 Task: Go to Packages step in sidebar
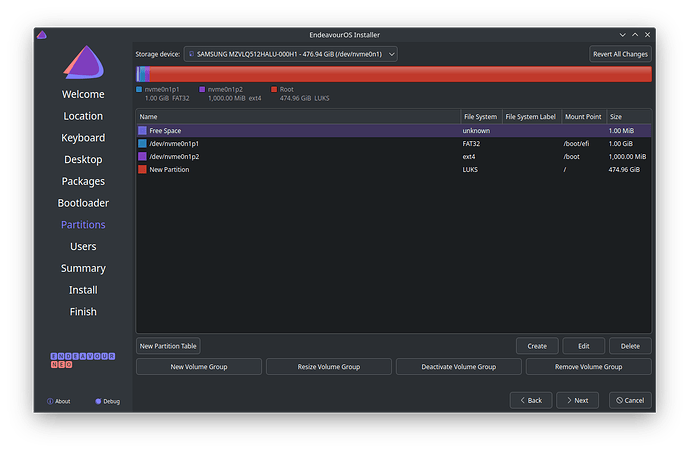83,181
